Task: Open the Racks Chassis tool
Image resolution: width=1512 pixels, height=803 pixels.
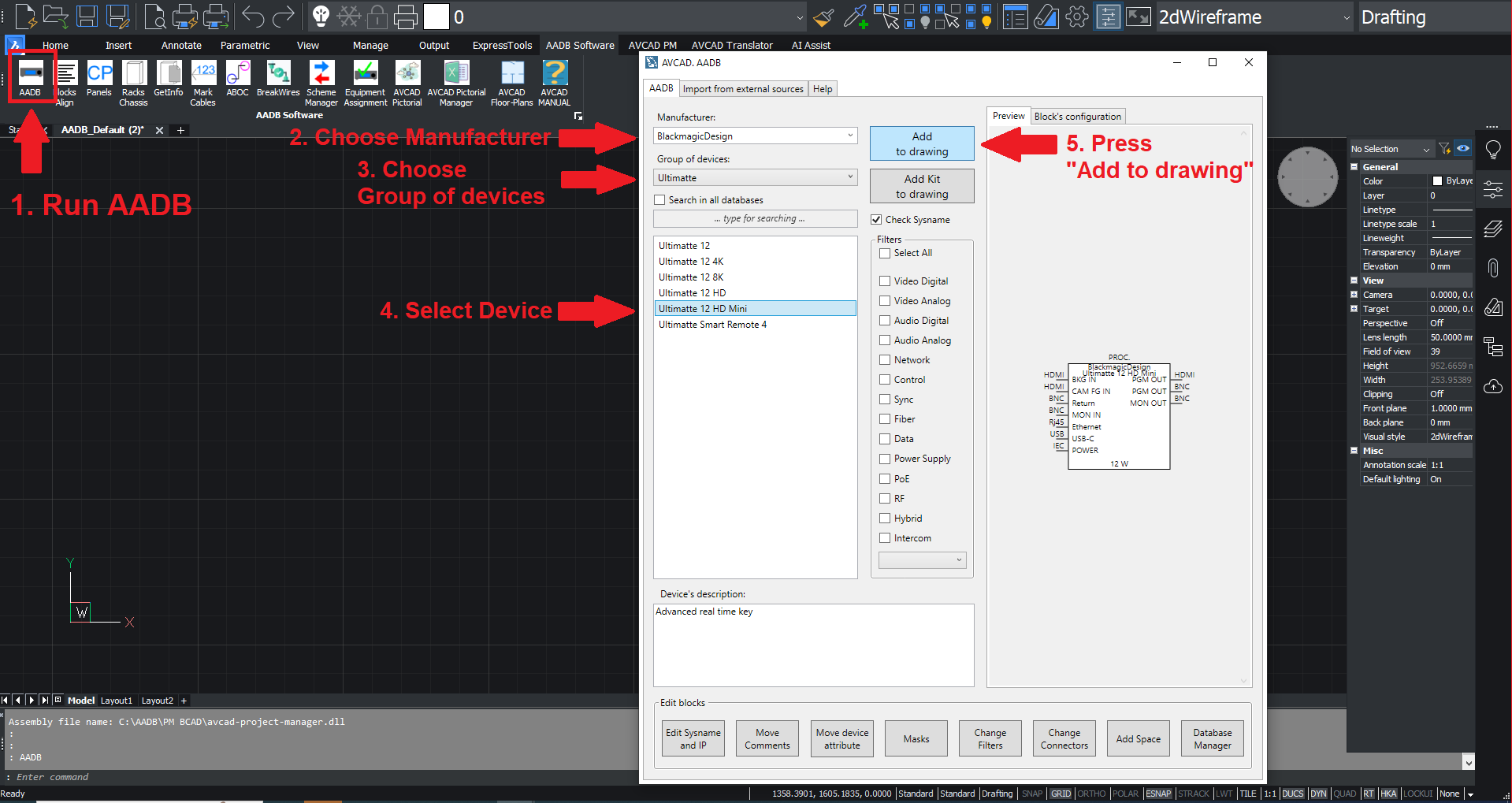Action: pyautogui.click(x=133, y=83)
